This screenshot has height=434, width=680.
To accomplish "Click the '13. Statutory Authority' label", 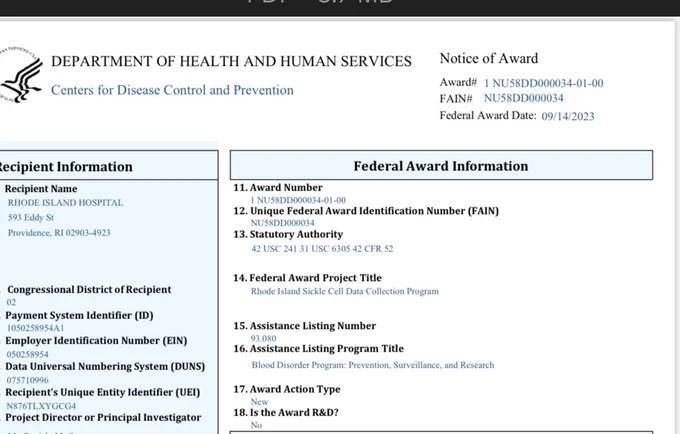I will pyautogui.click(x=288, y=235).
